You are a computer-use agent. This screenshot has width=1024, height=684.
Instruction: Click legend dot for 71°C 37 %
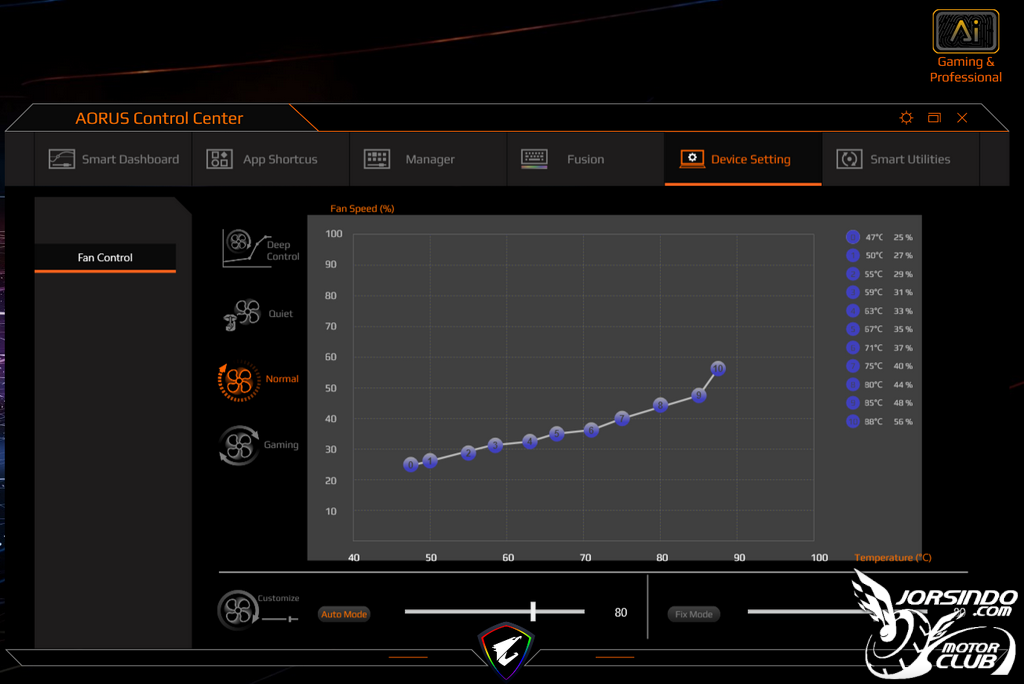852,348
